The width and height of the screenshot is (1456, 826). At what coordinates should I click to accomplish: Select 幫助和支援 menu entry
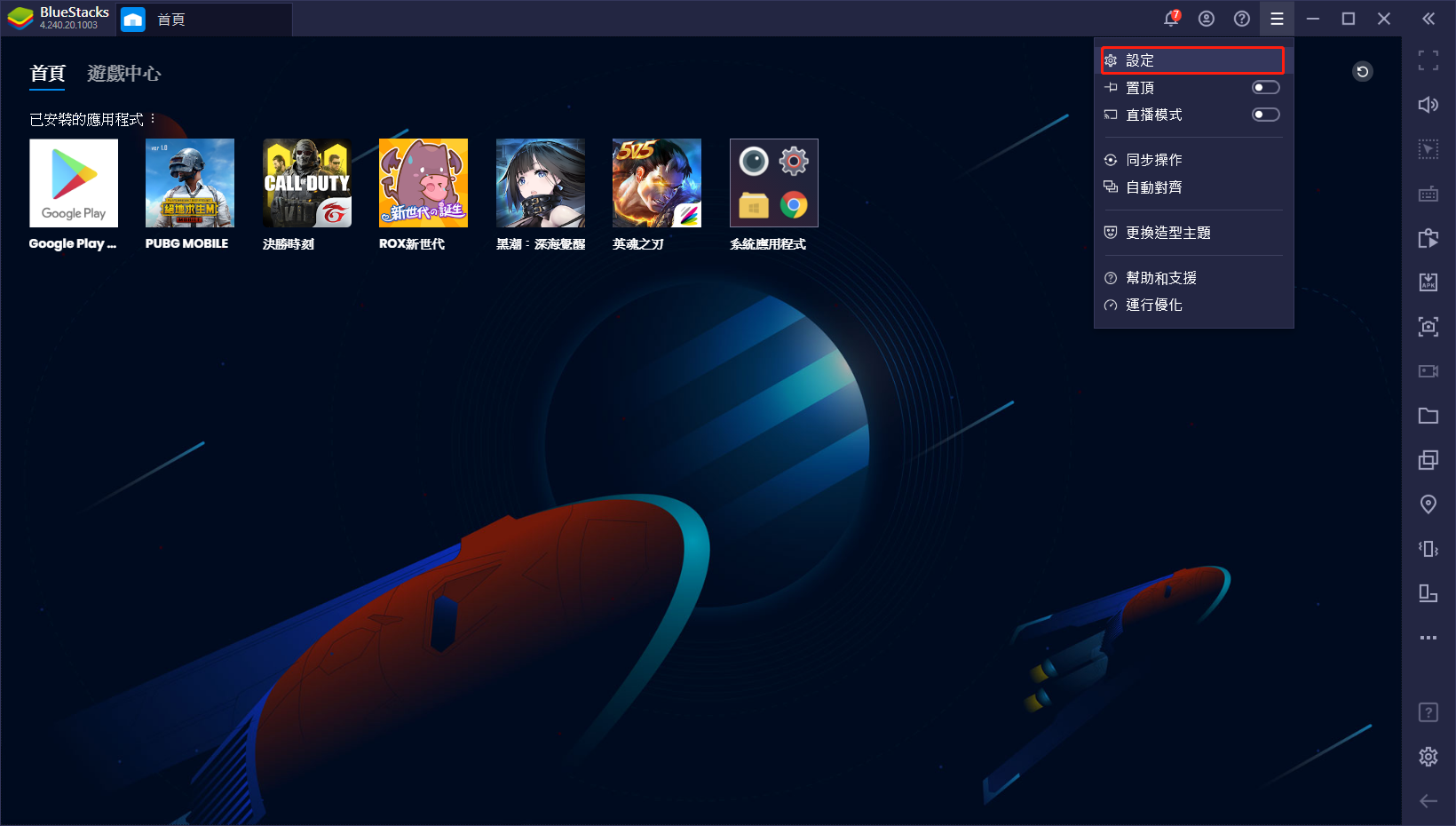point(1192,278)
